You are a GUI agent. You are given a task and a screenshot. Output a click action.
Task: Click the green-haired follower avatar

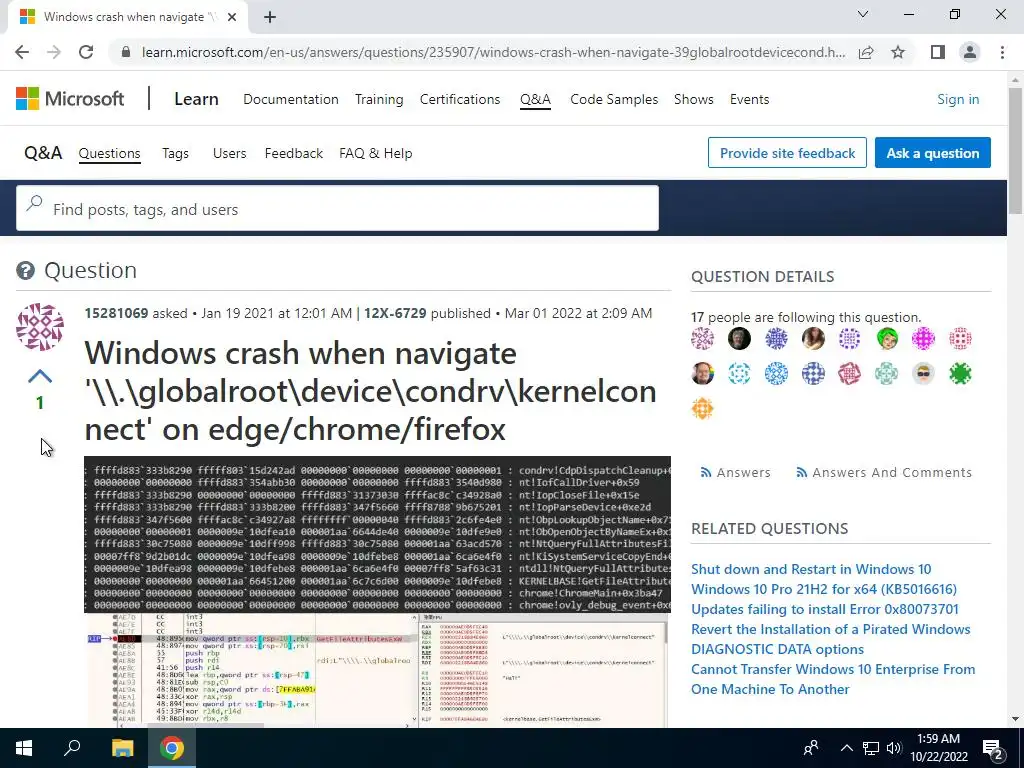pos(887,338)
